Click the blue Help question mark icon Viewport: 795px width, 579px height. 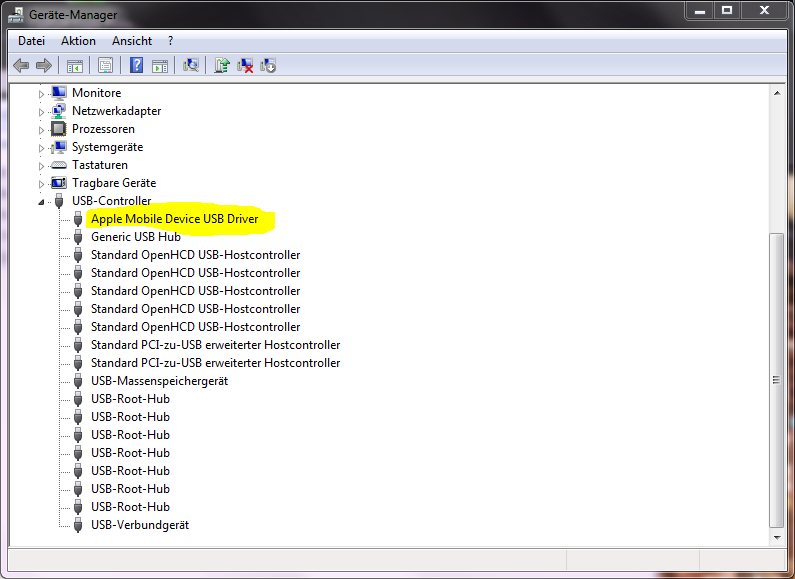pos(136,65)
